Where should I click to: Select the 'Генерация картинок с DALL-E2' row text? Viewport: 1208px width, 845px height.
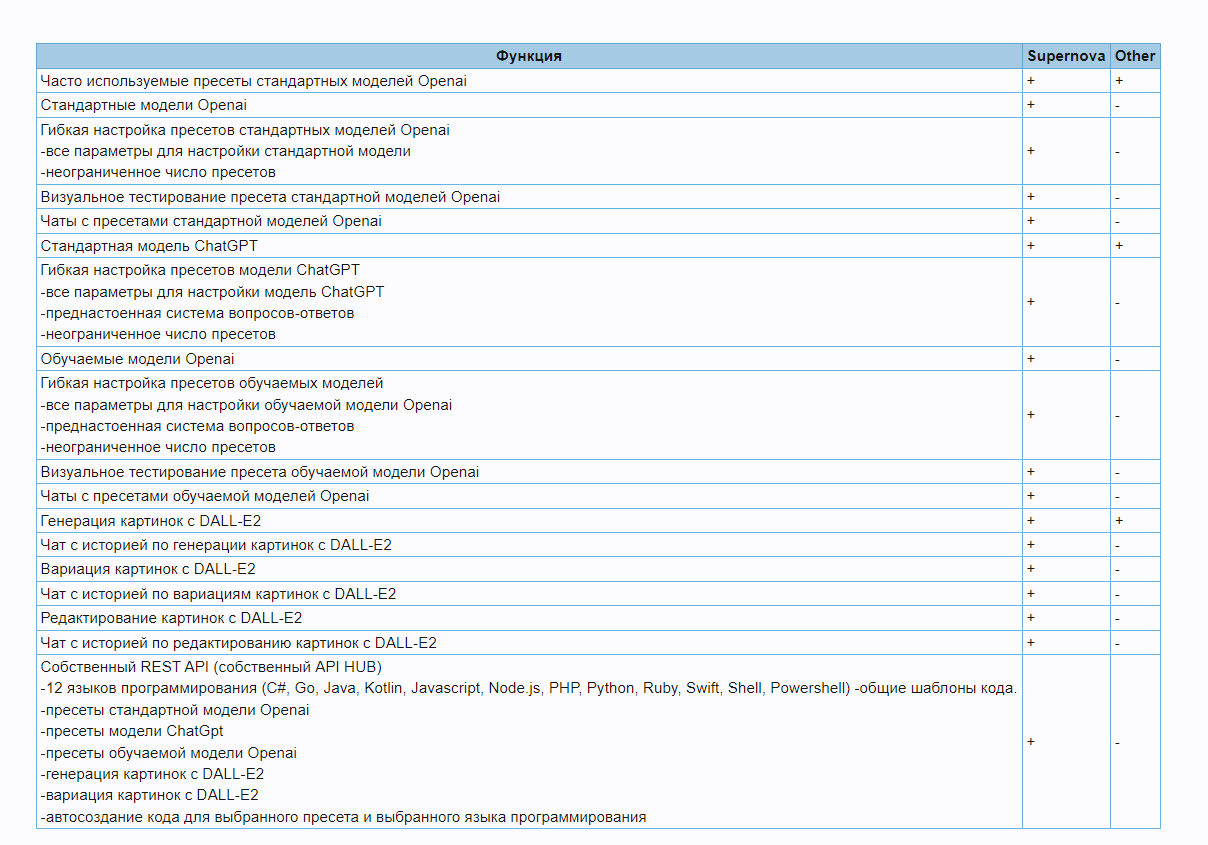pos(151,521)
